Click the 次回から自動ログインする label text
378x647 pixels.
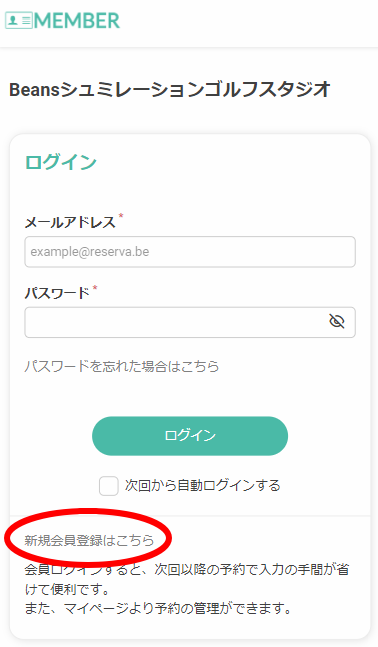pos(203,485)
